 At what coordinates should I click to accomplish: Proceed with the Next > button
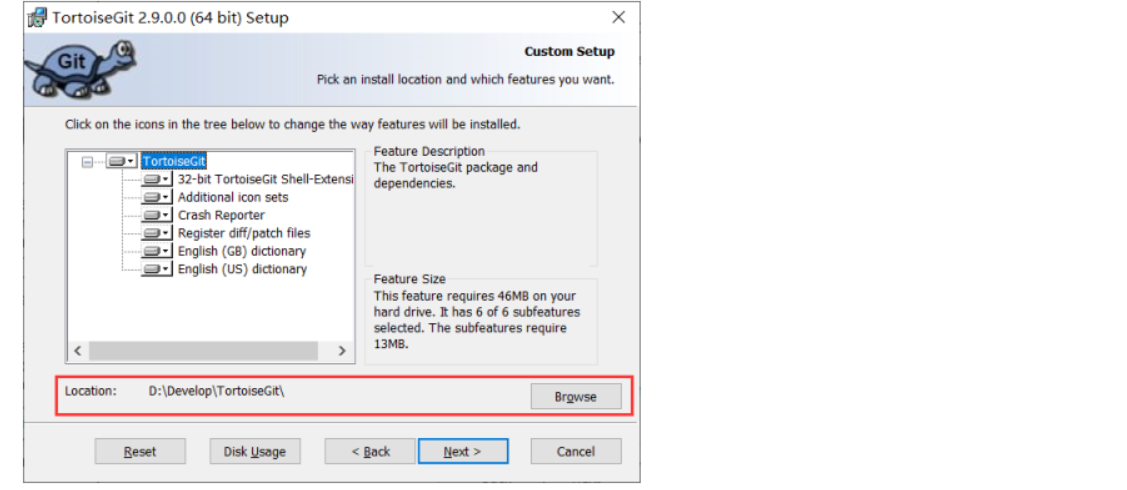(463, 451)
